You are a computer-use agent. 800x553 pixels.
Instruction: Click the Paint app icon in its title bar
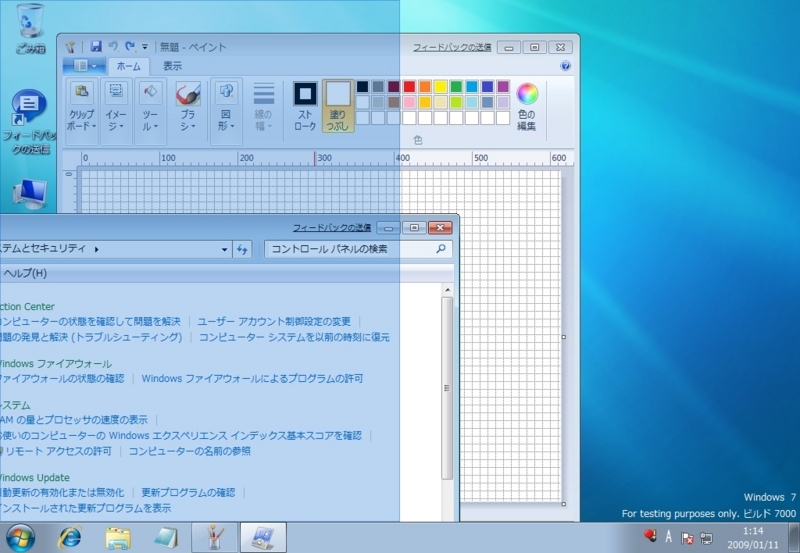pyautogui.click(x=70, y=47)
